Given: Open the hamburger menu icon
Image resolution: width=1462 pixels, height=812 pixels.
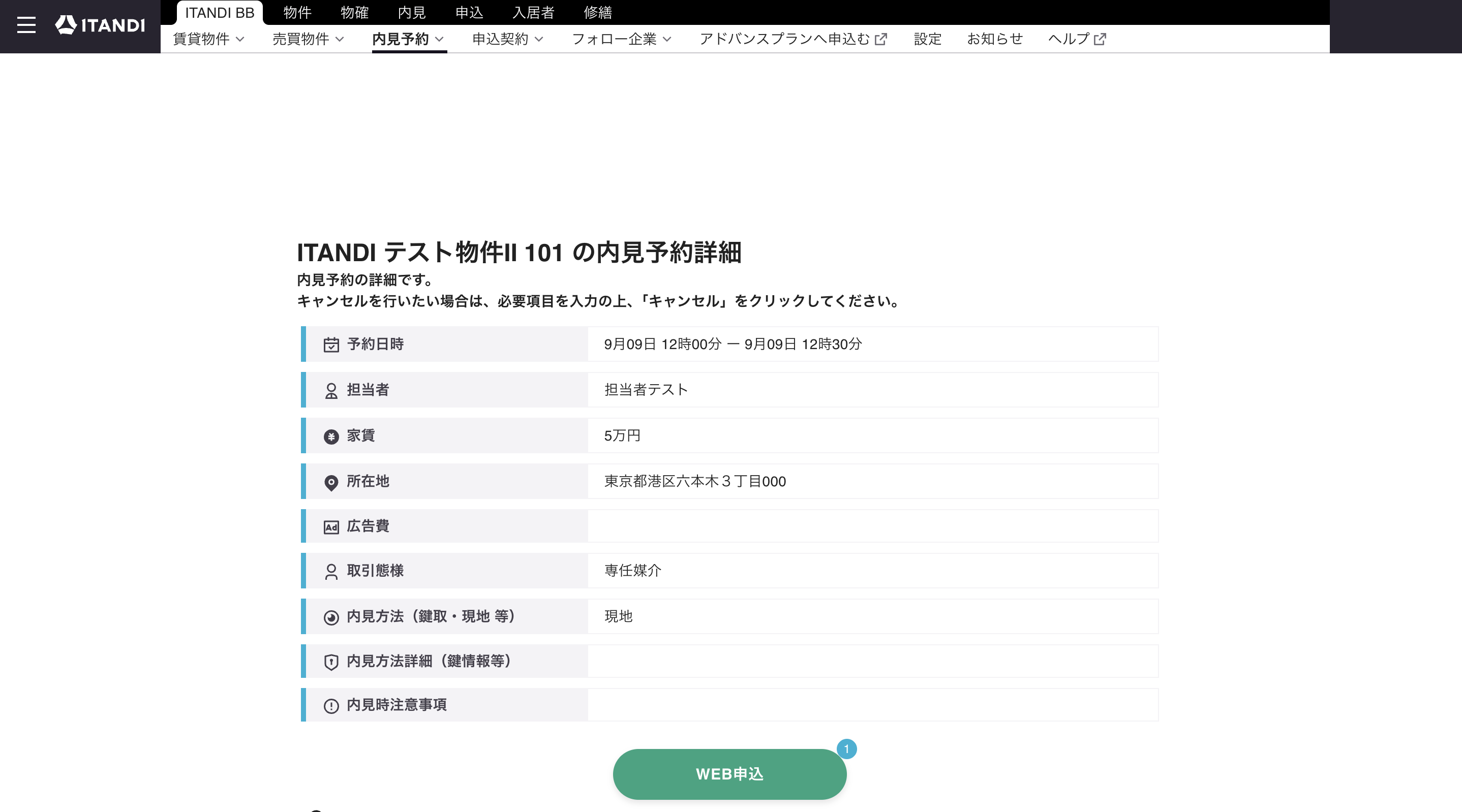Looking at the screenshot, I should point(26,25).
